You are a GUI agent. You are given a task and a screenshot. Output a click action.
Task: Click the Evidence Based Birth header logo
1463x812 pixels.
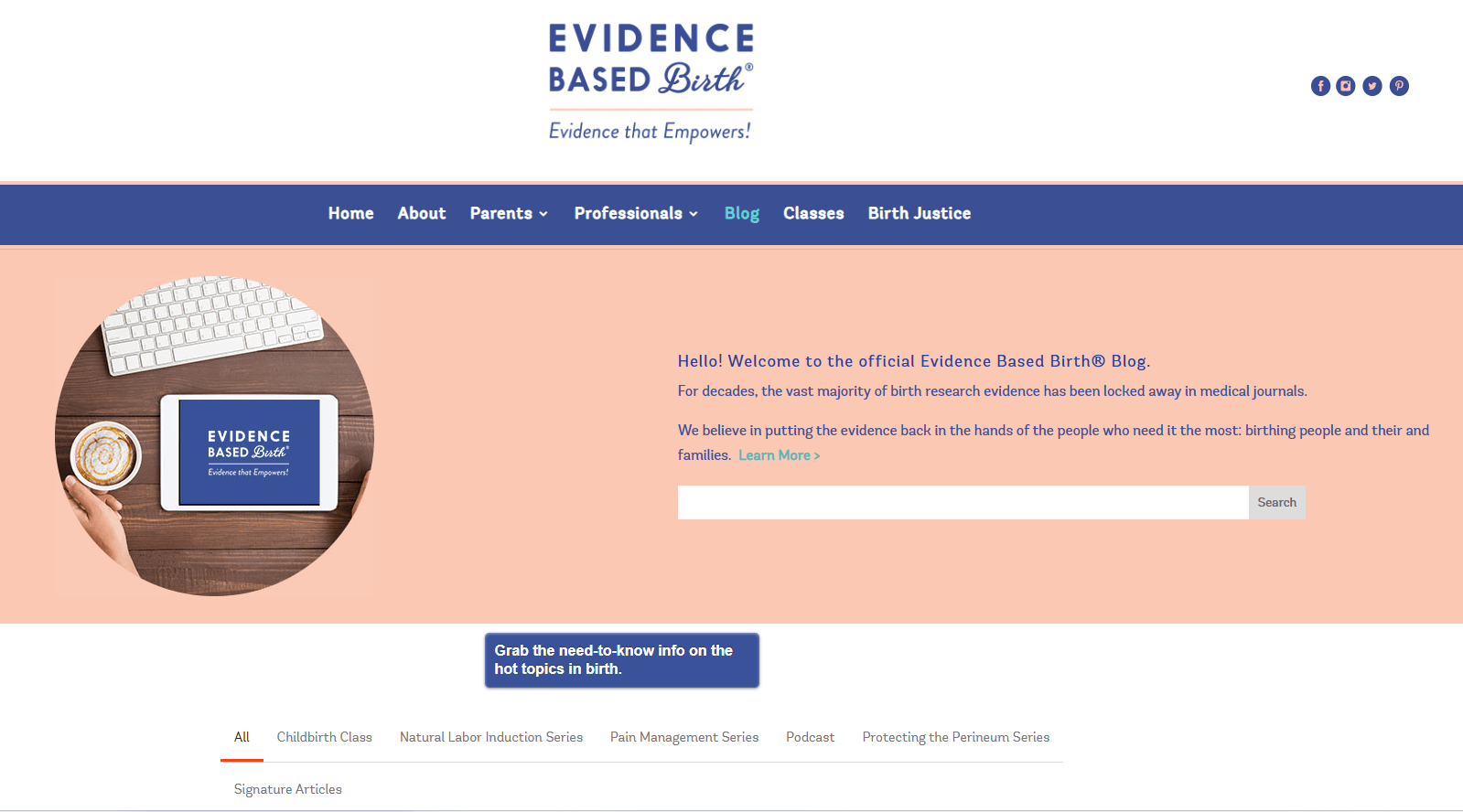(651, 82)
